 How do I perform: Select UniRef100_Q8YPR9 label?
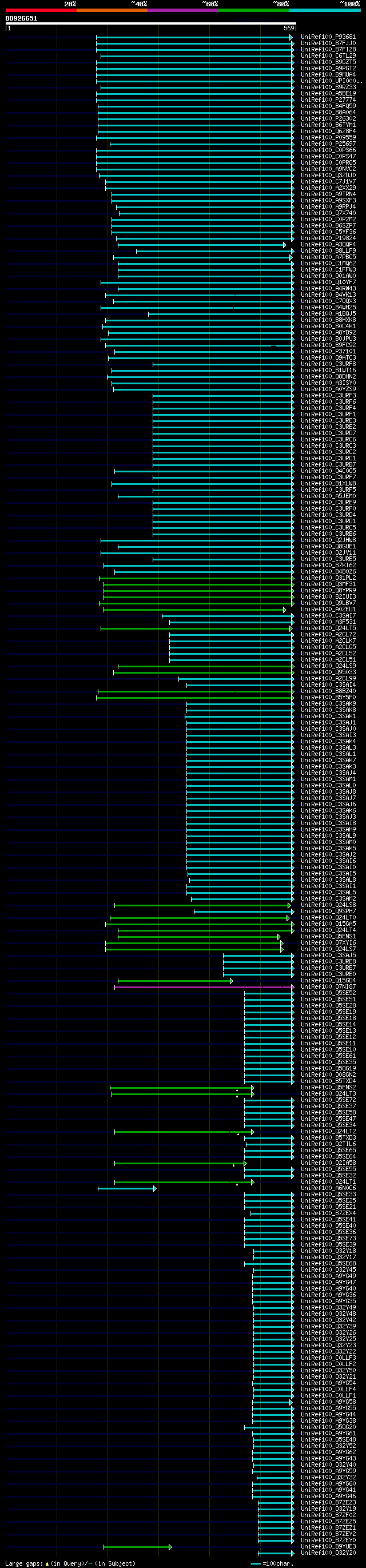(x=328, y=591)
